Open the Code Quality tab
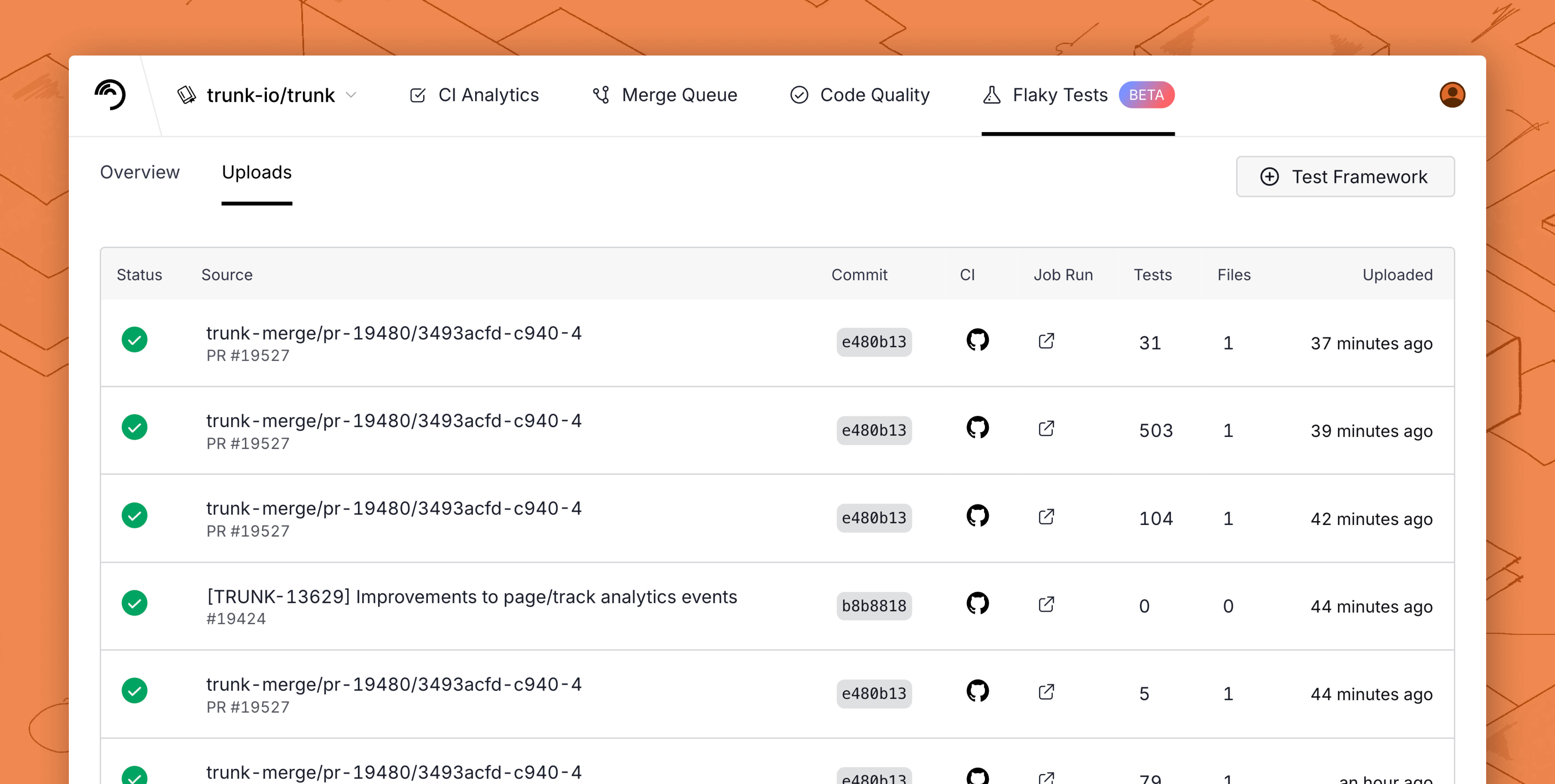1555x784 pixels. pos(860,95)
